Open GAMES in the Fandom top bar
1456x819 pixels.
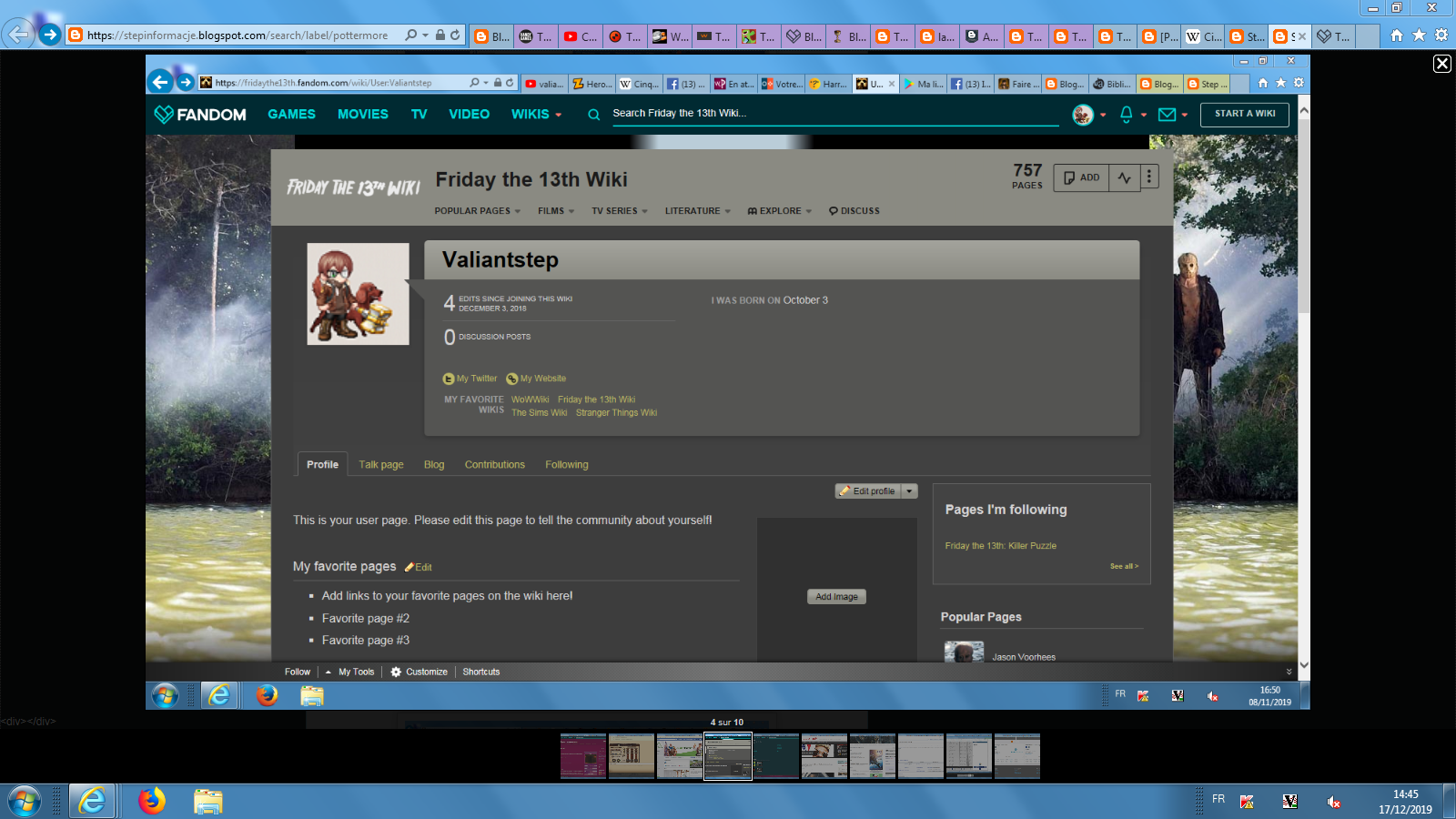point(291,114)
